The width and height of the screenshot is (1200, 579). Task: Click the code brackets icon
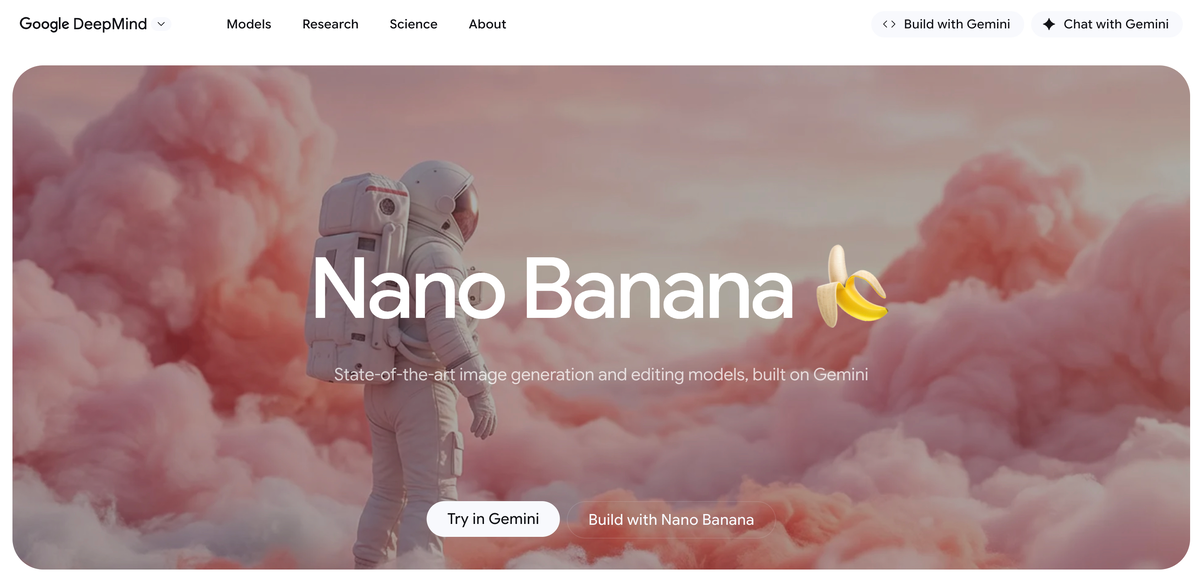(x=889, y=24)
